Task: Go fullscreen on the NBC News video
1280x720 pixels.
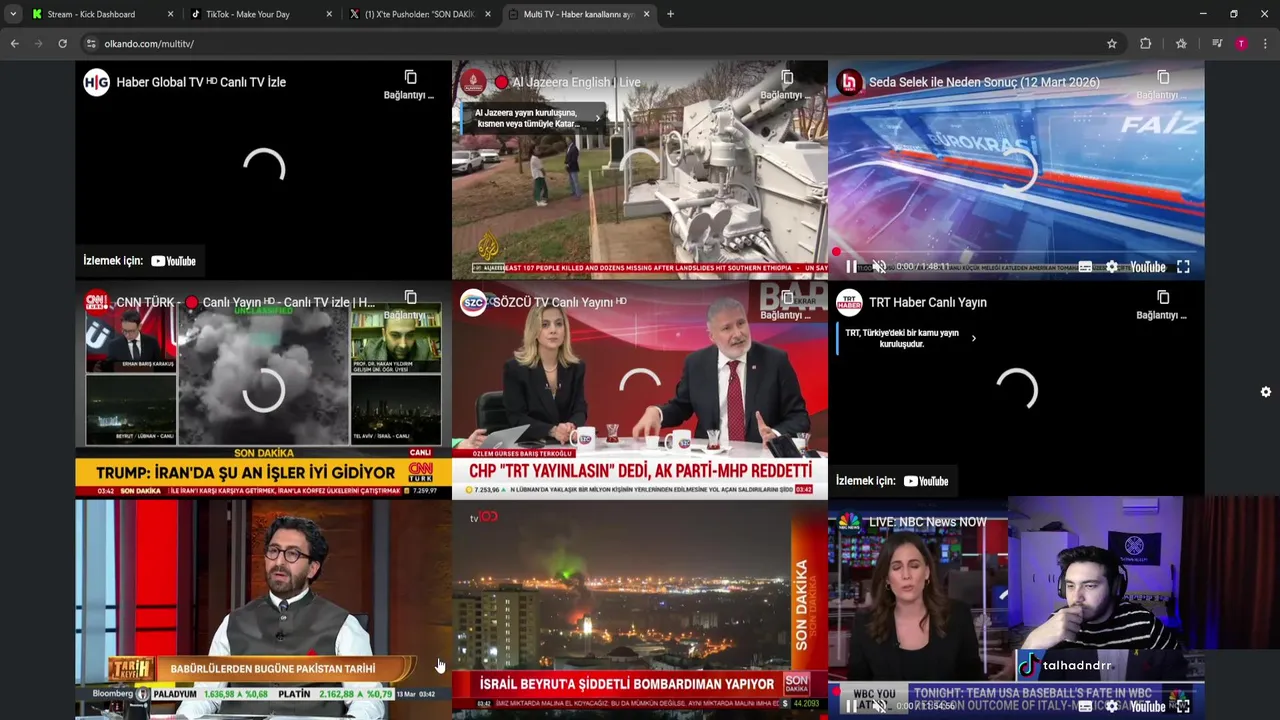Action: pos(1183,706)
